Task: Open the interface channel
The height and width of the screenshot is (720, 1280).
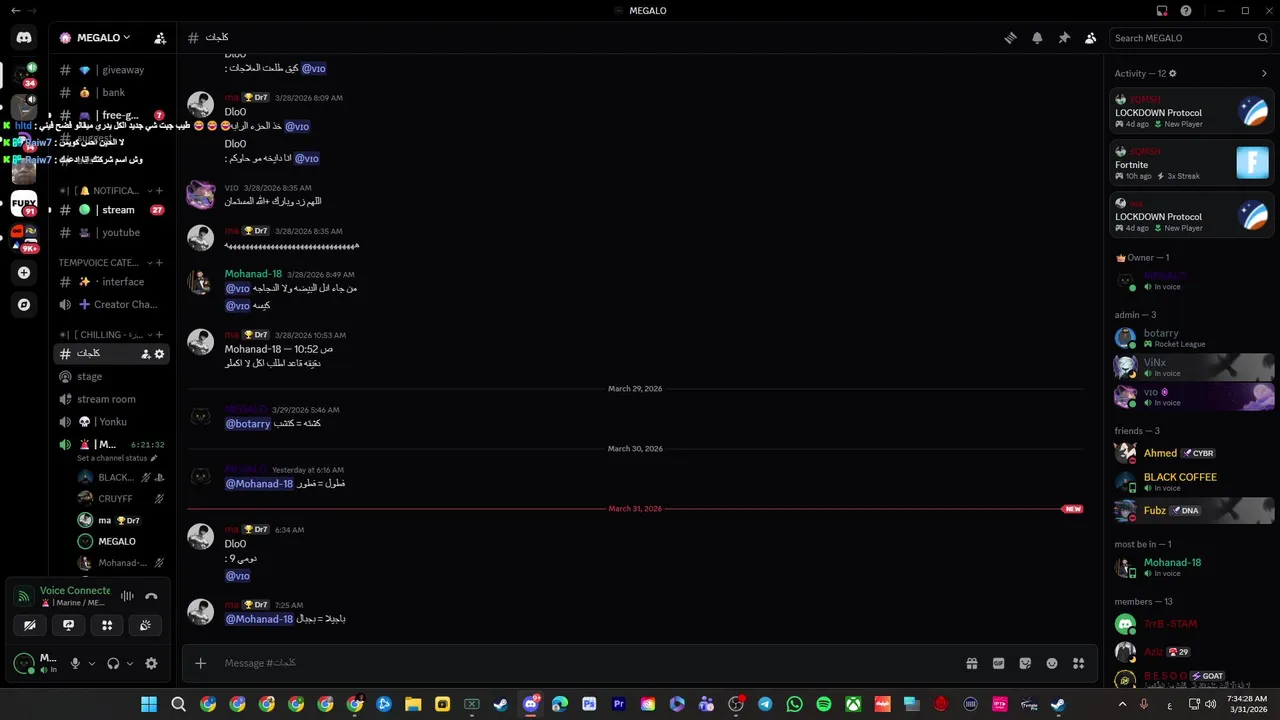Action: coord(110,282)
